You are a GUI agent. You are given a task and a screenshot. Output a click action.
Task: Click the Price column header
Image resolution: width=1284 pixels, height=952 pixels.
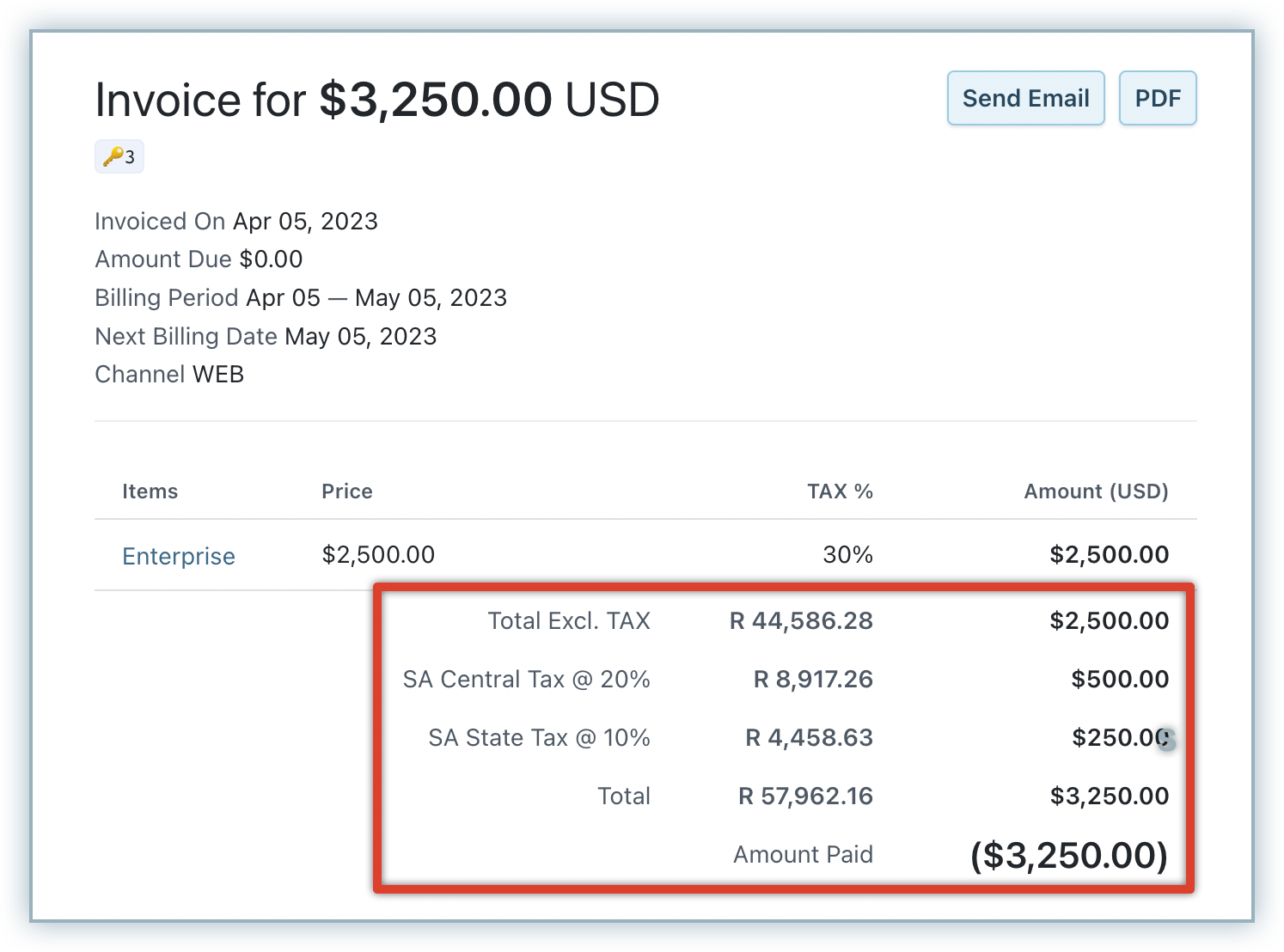[346, 491]
